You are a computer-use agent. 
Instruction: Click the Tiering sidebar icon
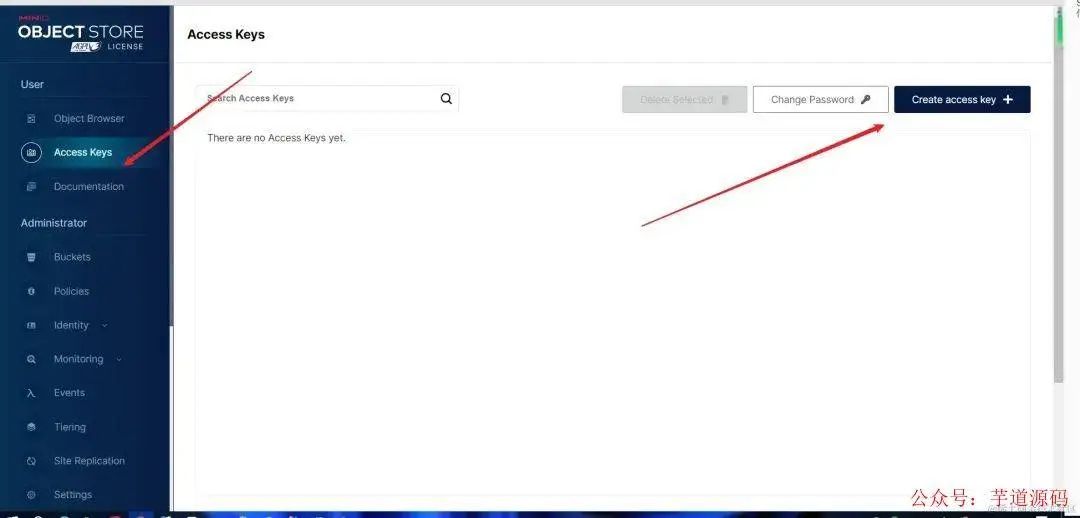(31, 427)
